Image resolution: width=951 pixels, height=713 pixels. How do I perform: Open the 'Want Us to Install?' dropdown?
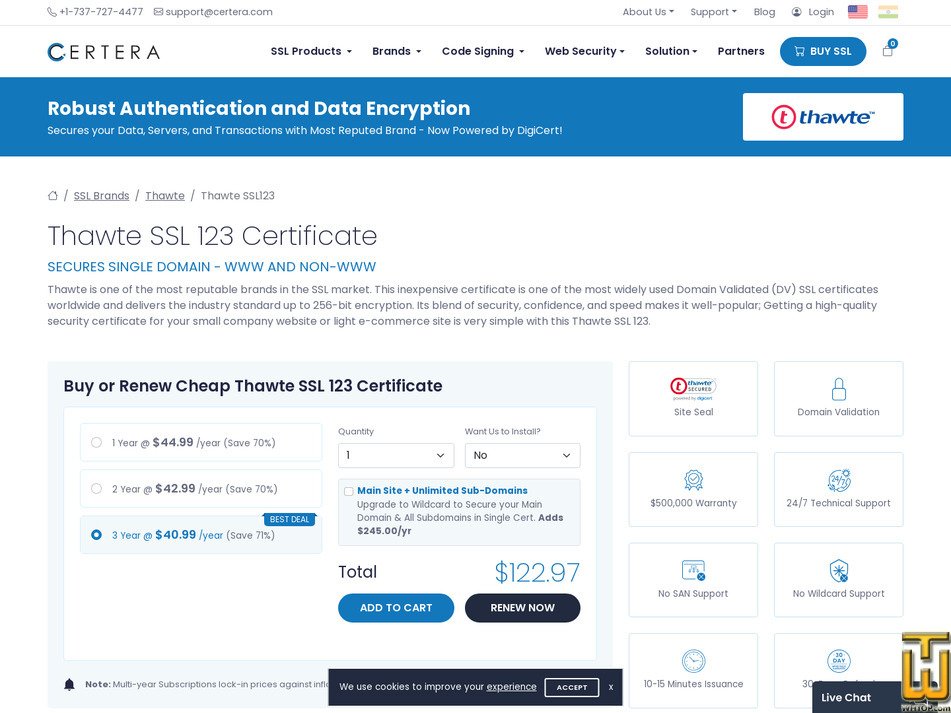pyautogui.click(x=522, y=455)
